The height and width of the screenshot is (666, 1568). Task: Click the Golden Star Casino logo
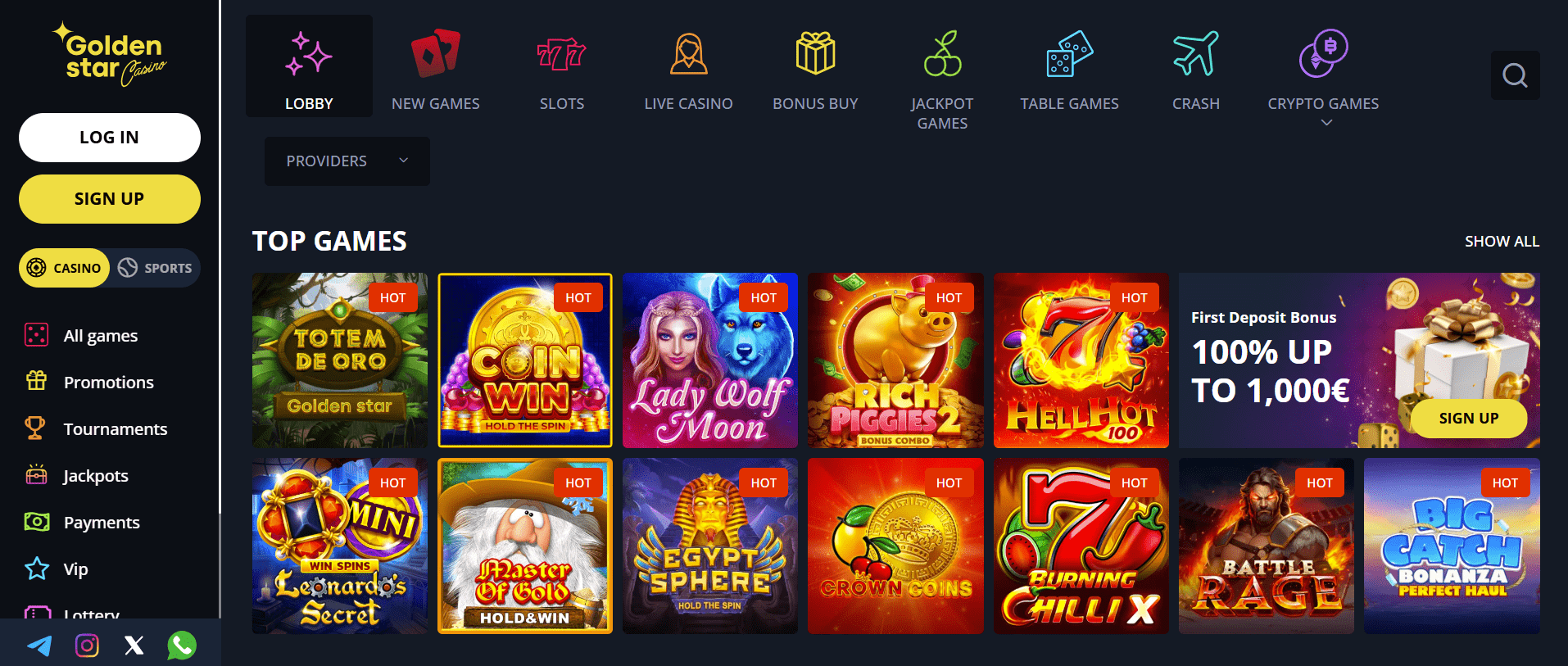[x=109, y=54]
